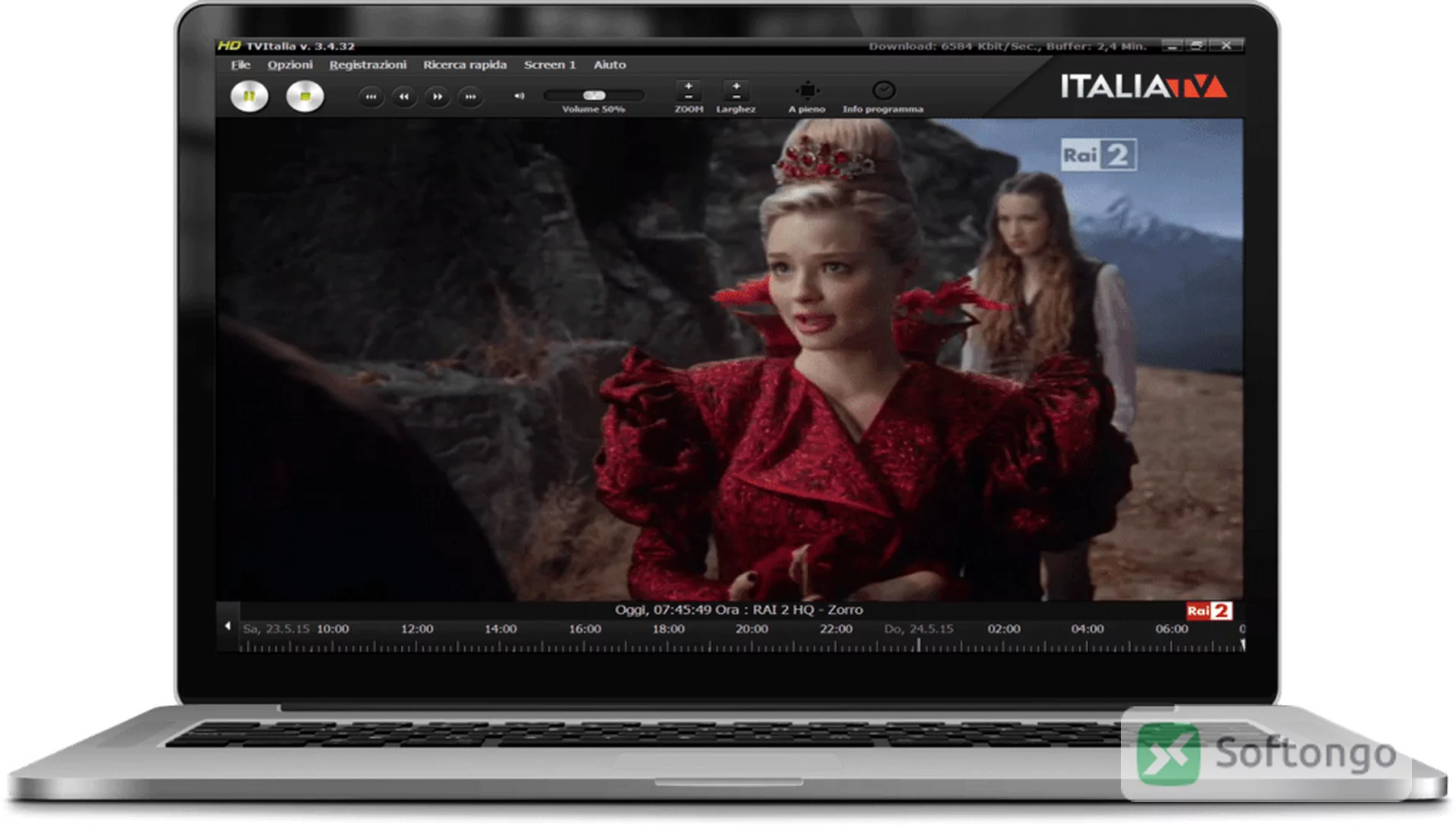Click the 'Oggi, 07:45:49 Ora : RAI 2 HQ - Zorro' text
Screen dimensions: 1456x827
pos(739,610)
